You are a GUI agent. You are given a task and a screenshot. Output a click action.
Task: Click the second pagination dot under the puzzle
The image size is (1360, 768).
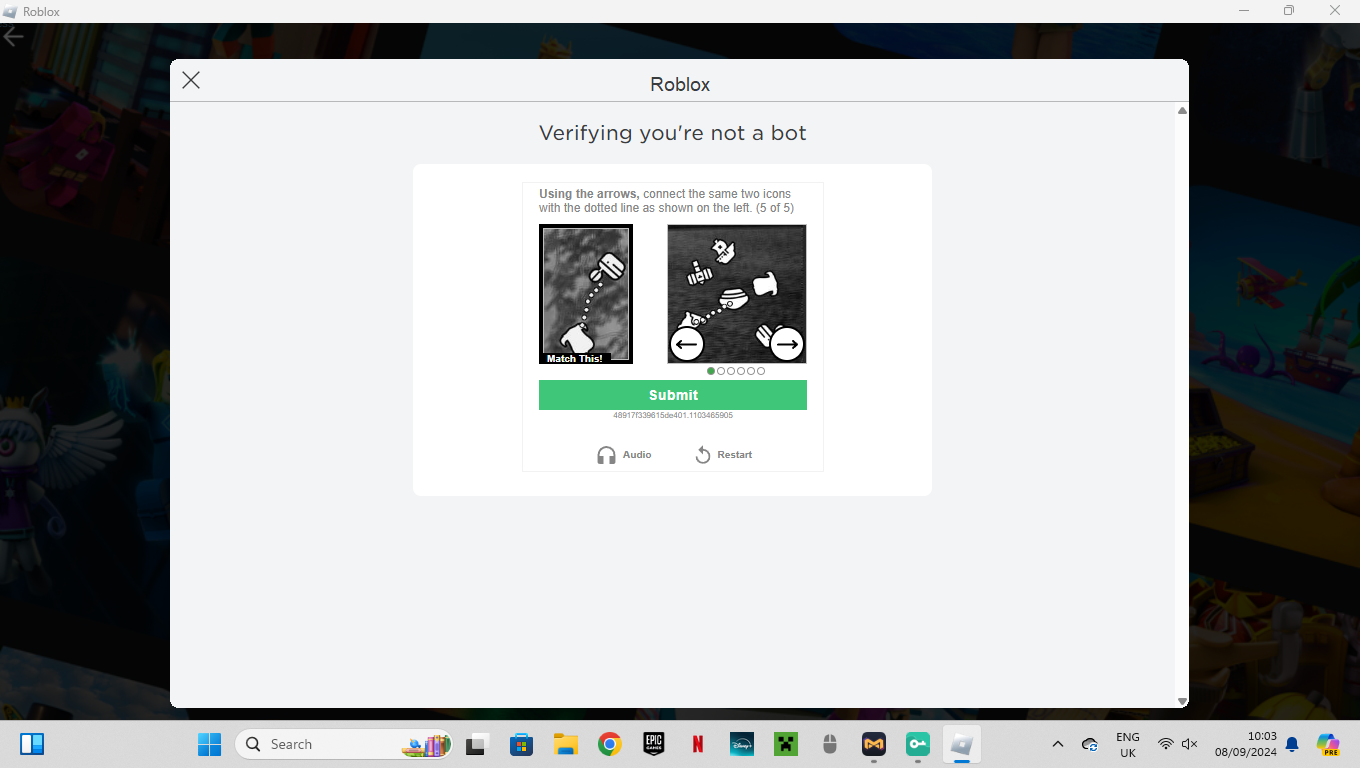[x=721, y=371]
